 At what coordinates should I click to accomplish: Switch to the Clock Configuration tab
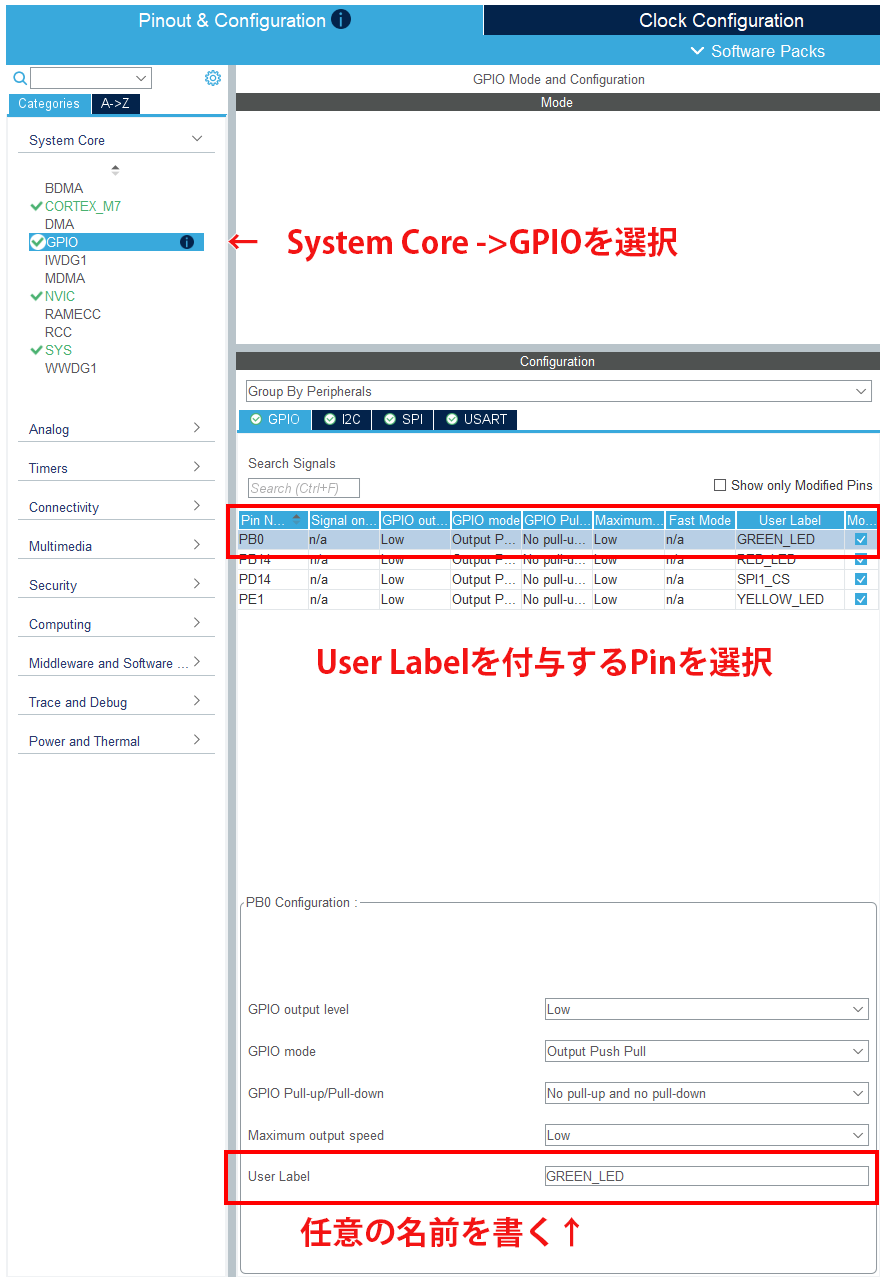(721, 20)
